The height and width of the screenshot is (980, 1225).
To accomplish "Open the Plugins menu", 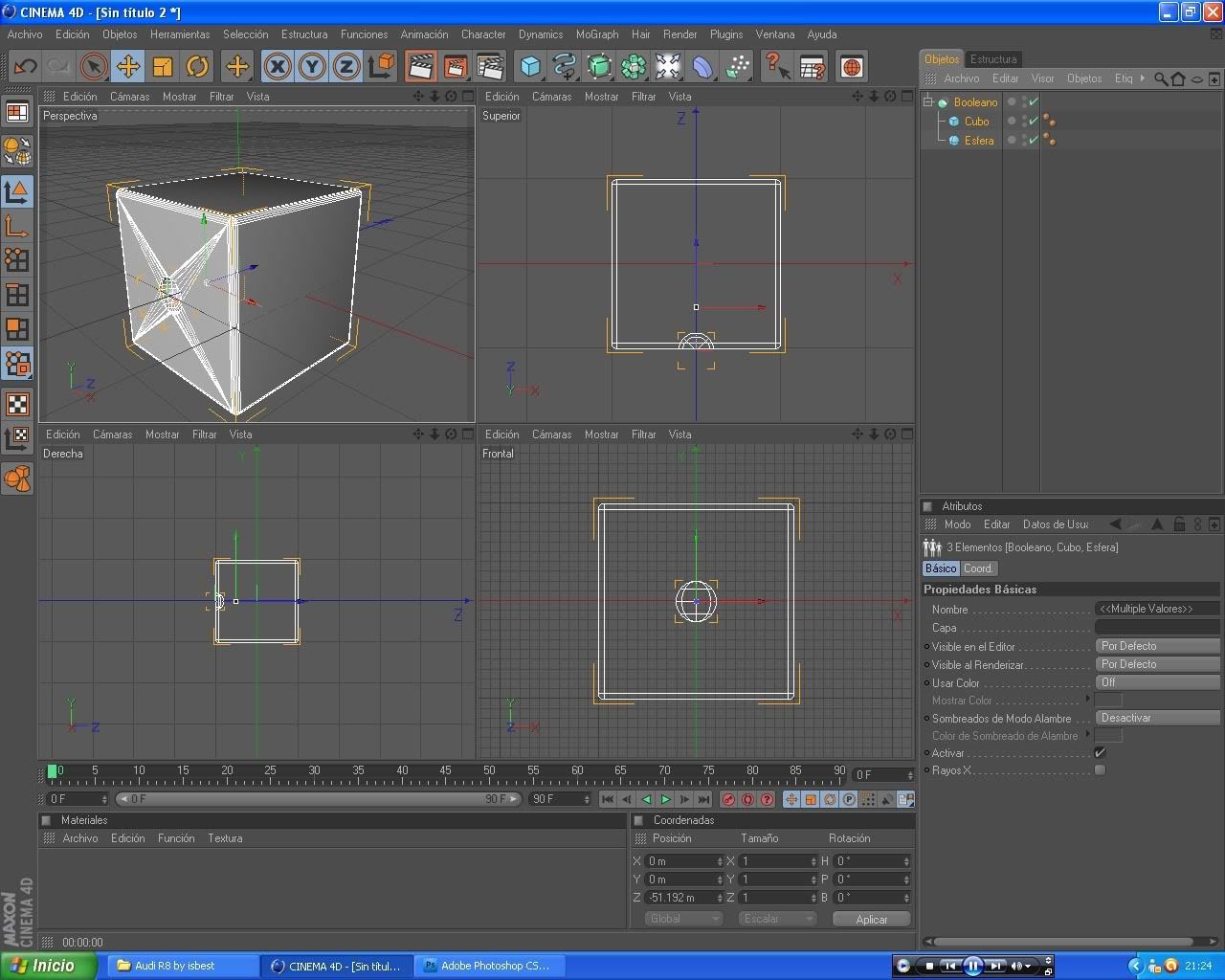I will [726, 33].
